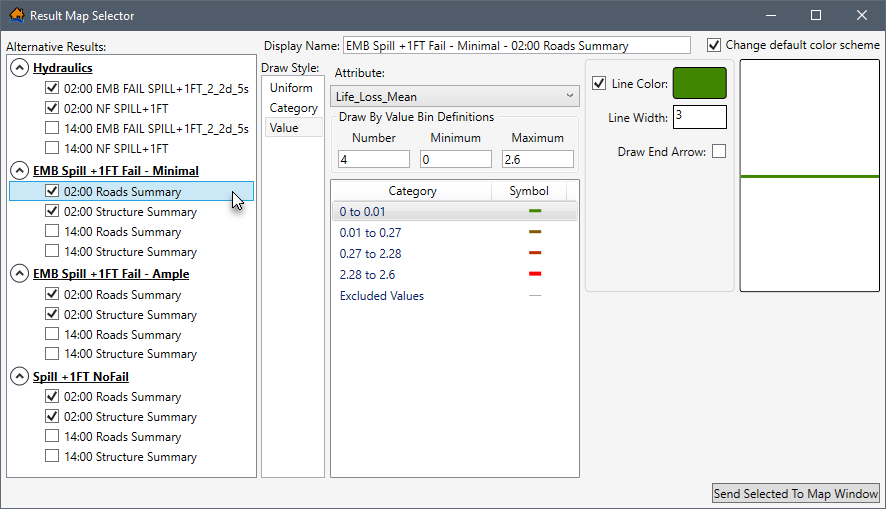Click the bin Minimum field
886x509 pixels.
click(x=455, y=159)
